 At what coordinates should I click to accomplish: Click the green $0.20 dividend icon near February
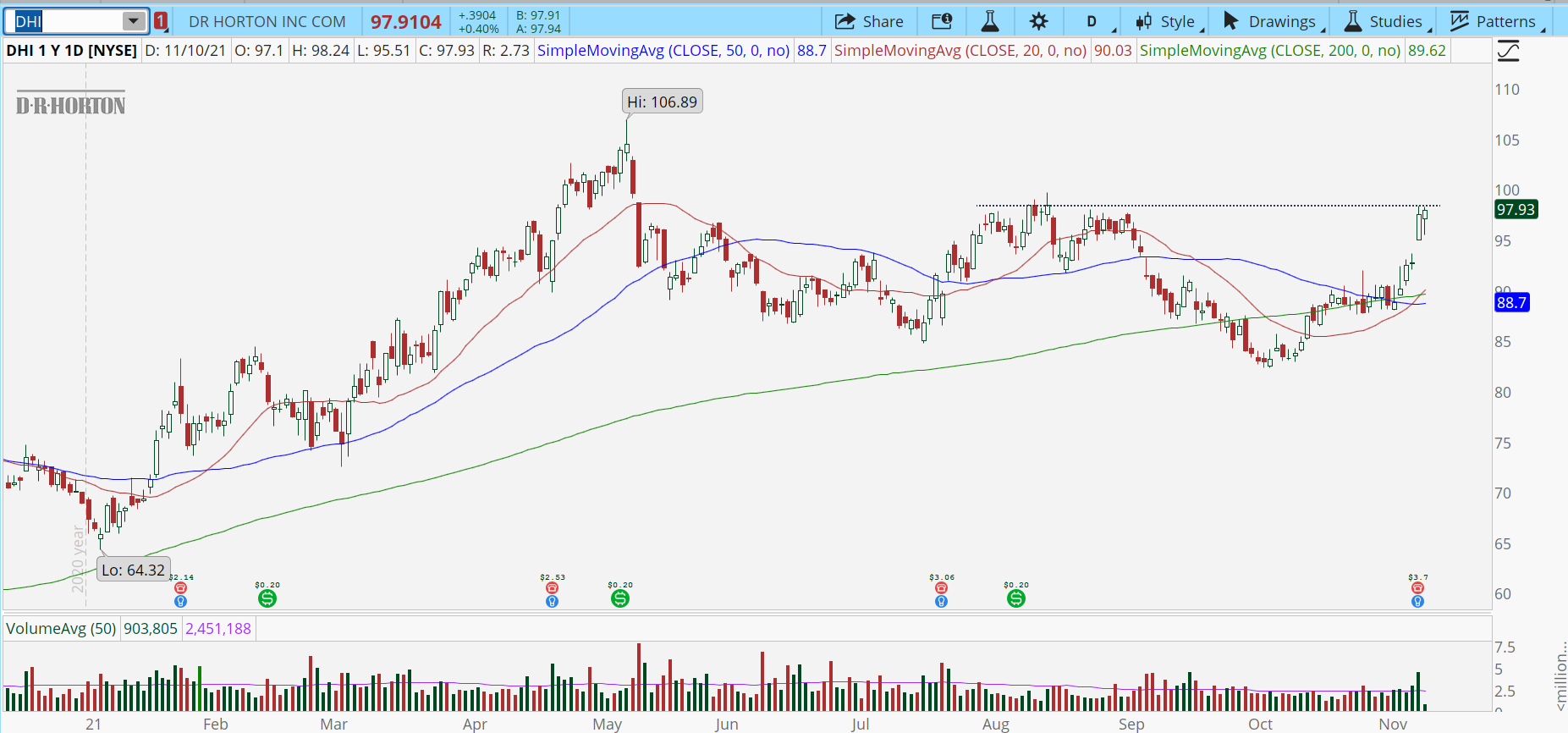tap(267, 598)
